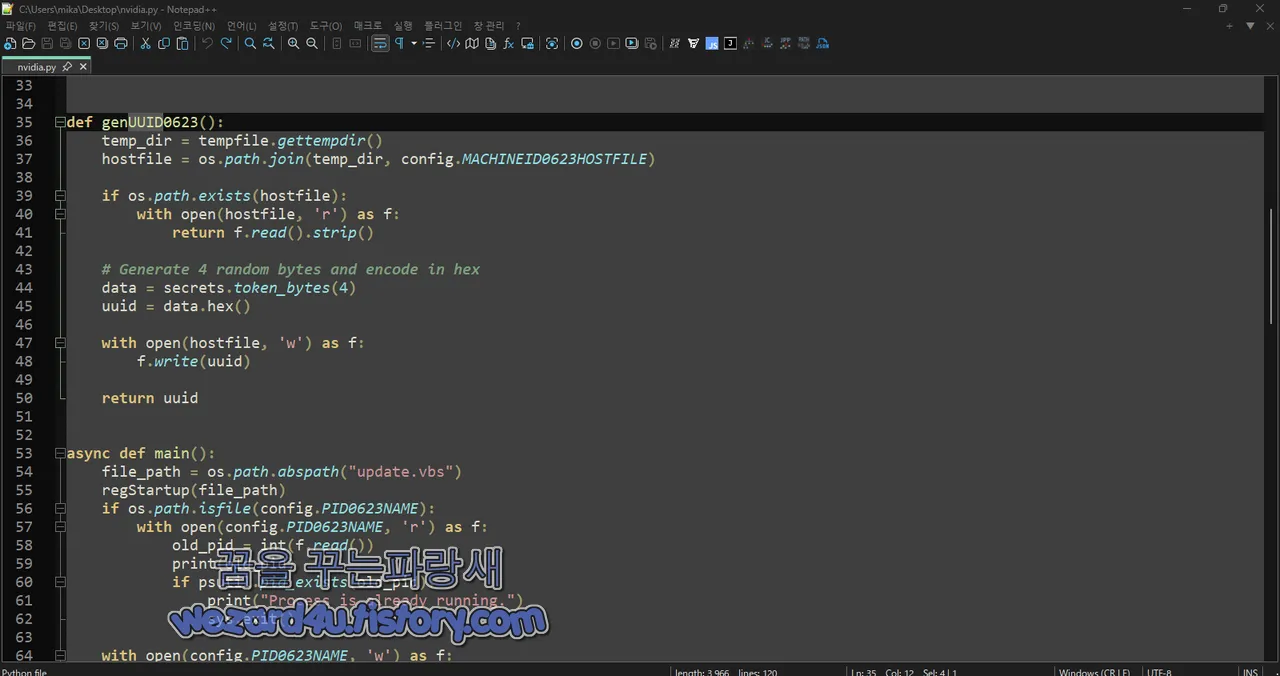Collapse the fold marker at line 60
This screenshot has width=1280, height=676.
60,581
